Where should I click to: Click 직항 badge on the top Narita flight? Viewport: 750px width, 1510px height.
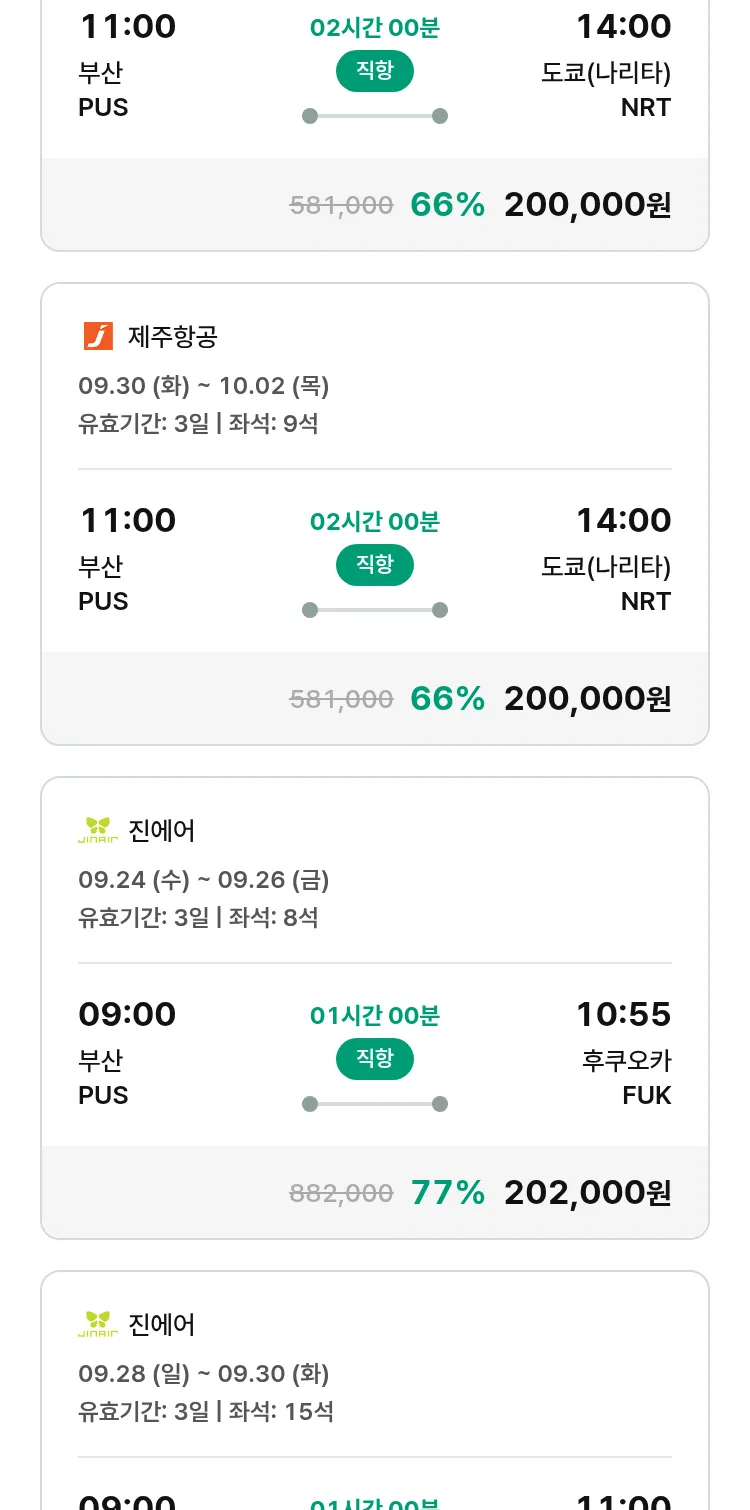[374, 71]
